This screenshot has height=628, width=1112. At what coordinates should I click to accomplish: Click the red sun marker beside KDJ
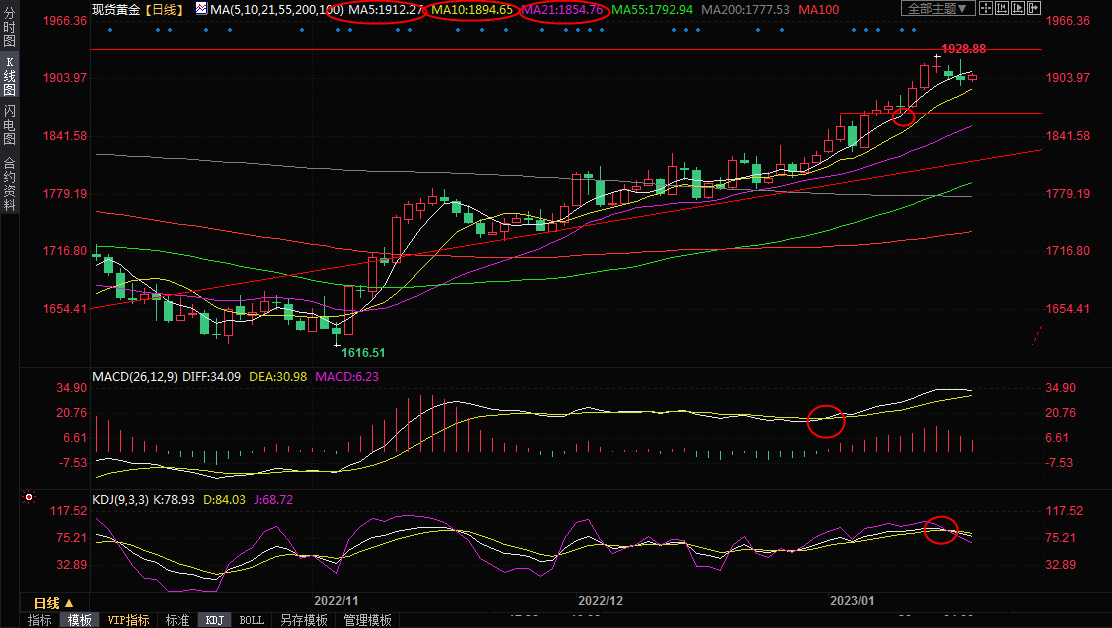pyautogui.click(x=30, y=496)
